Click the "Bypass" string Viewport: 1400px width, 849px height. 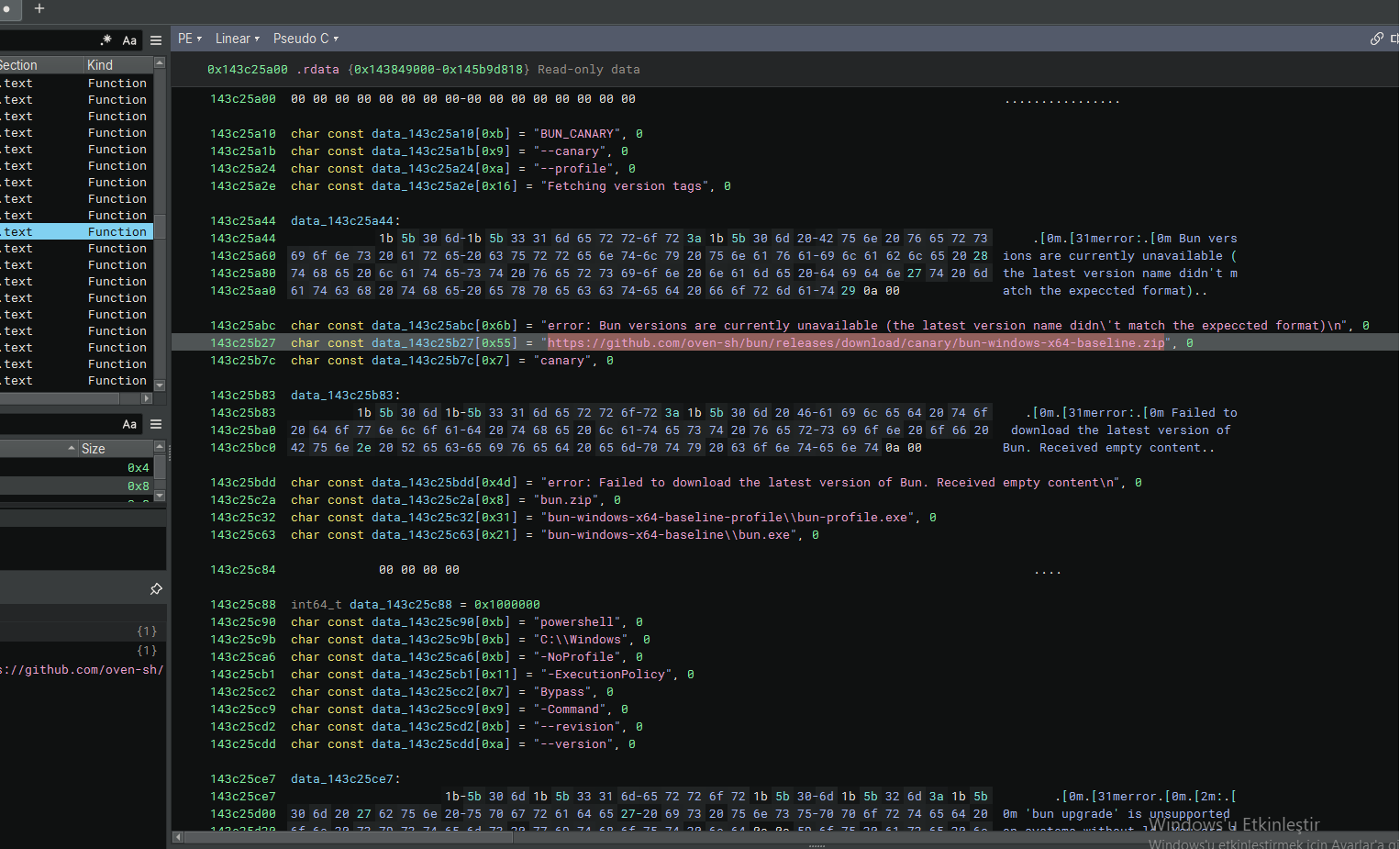562,692
